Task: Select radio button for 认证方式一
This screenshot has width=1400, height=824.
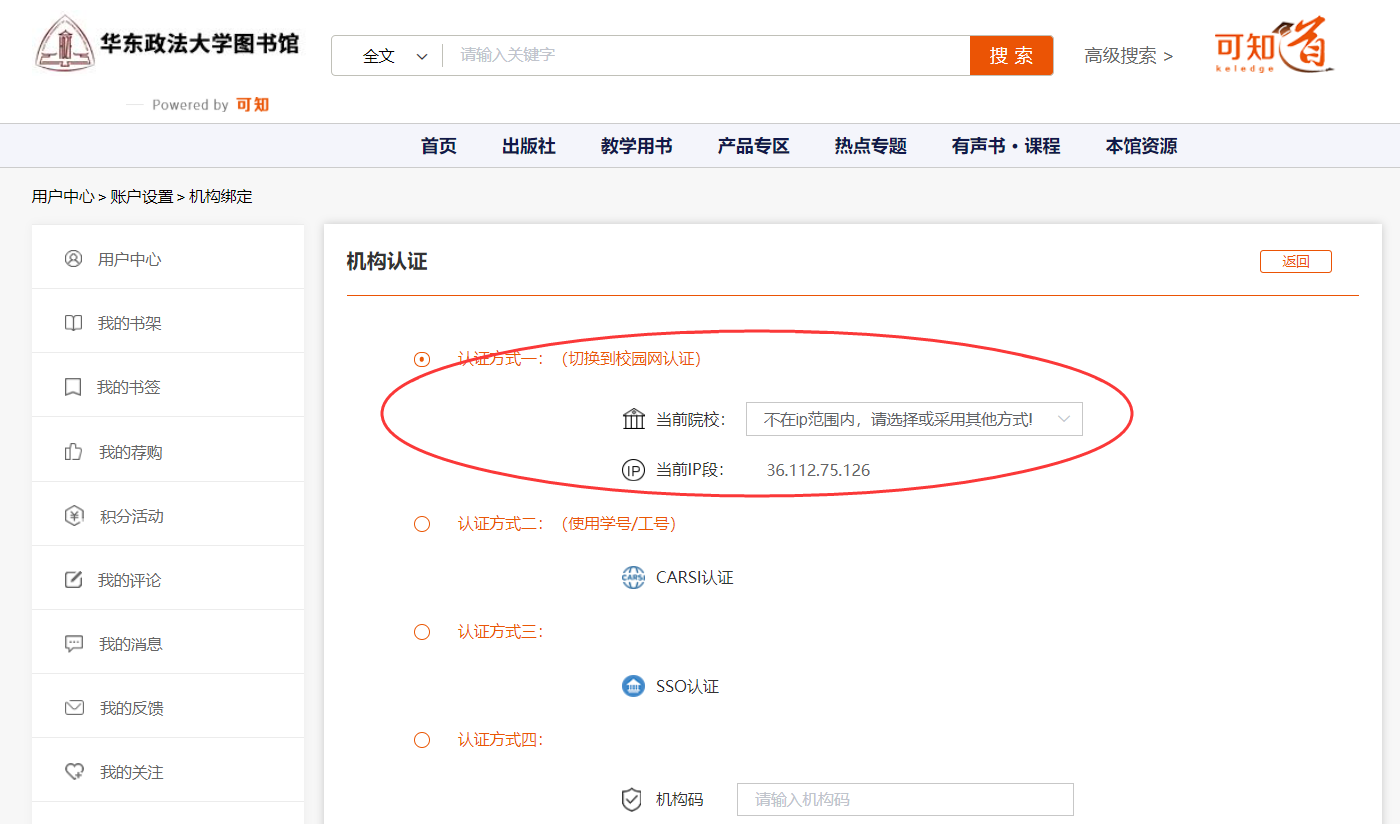Action: (x=422, y=359)
